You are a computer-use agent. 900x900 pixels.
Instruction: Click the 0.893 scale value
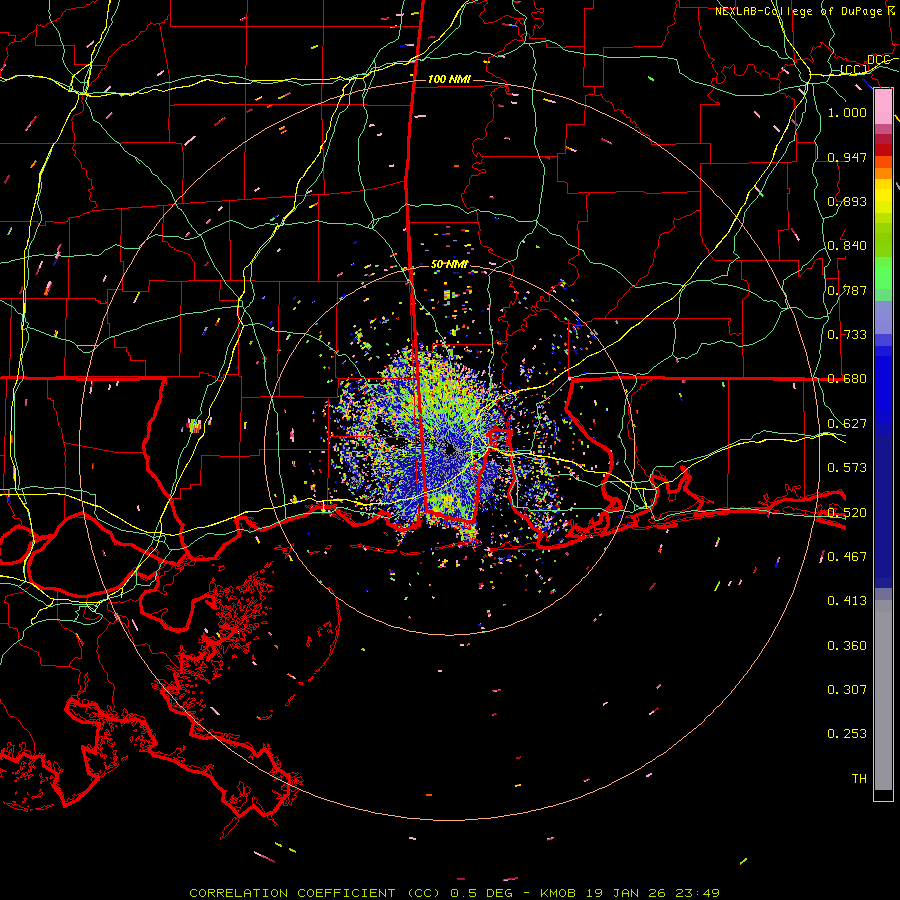(x=847, y=201)
